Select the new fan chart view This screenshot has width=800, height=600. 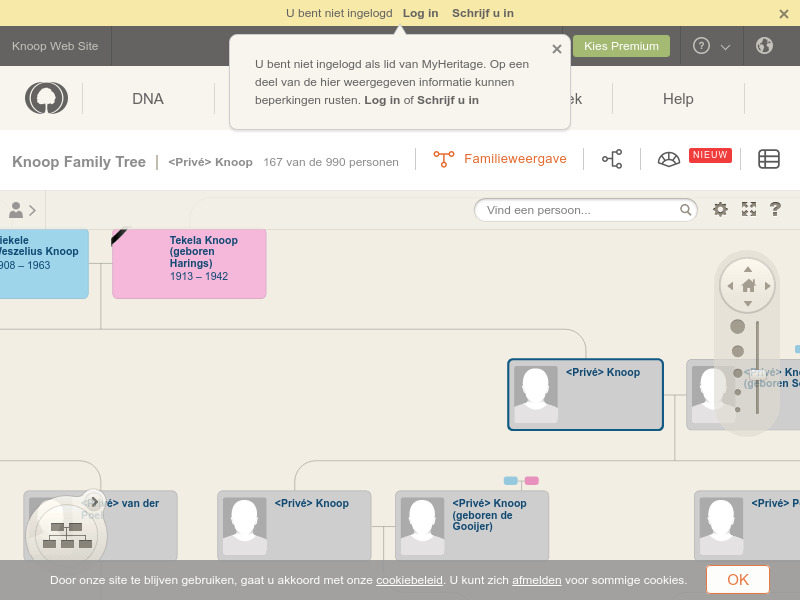pos(668,158)
